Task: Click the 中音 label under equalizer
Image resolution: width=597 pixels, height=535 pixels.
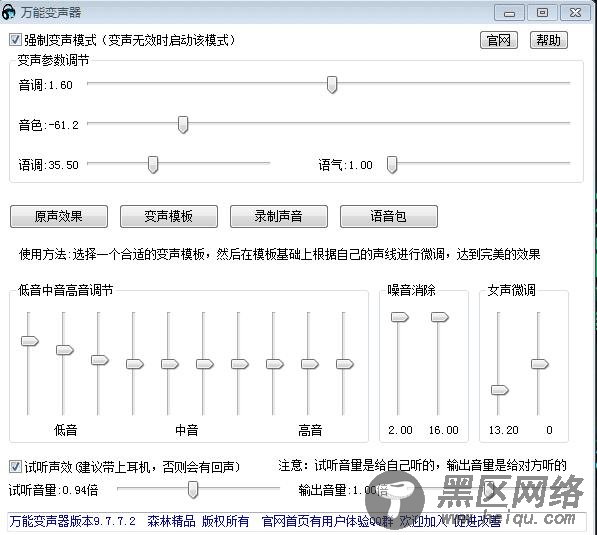Action: 187,430
